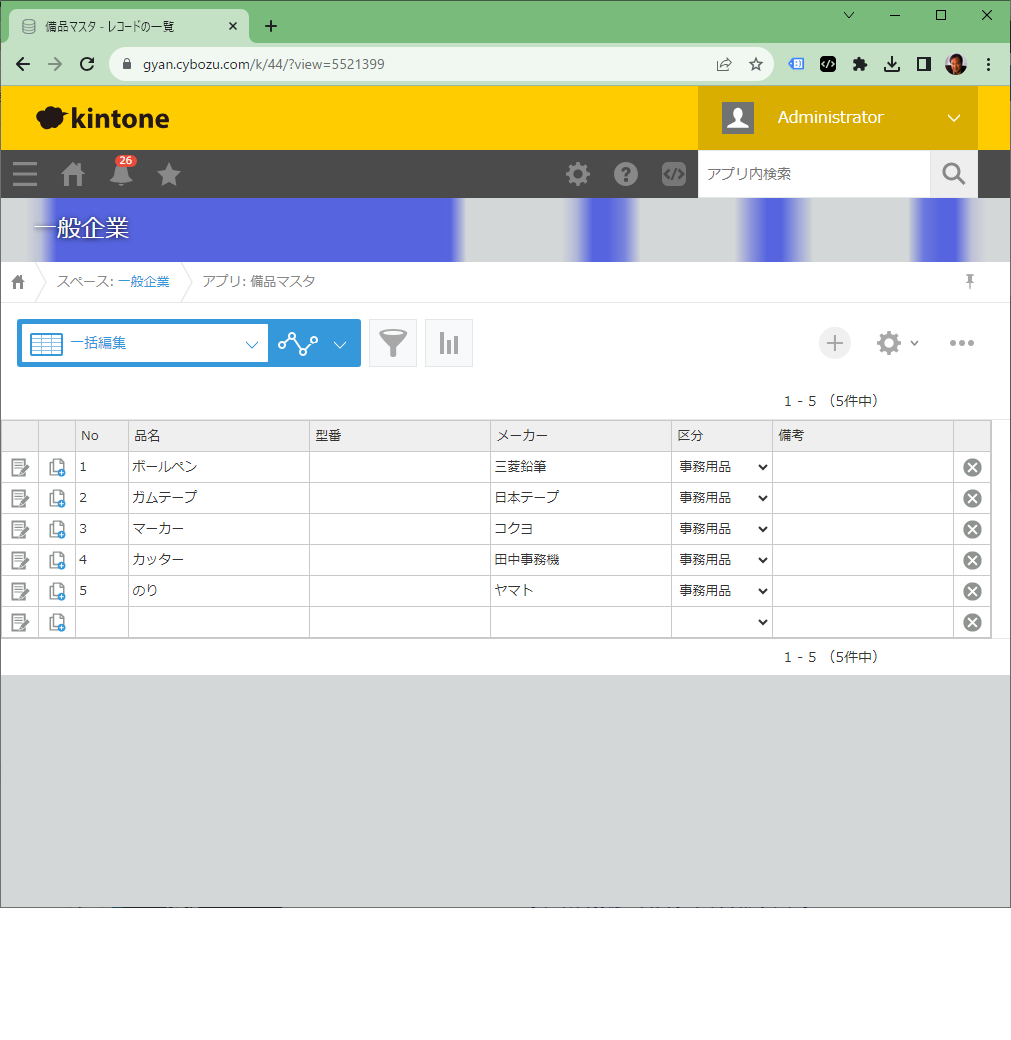Open the filter funnel icon

pyautogui.click(x=393, y=343)
